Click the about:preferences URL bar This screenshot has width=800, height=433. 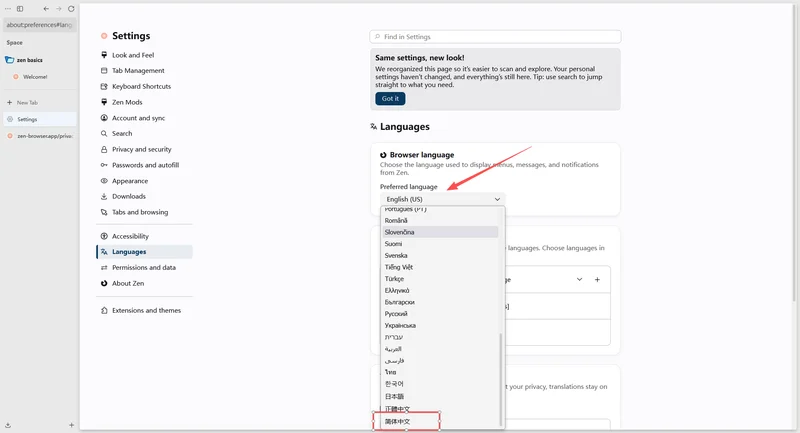[40, 24]
